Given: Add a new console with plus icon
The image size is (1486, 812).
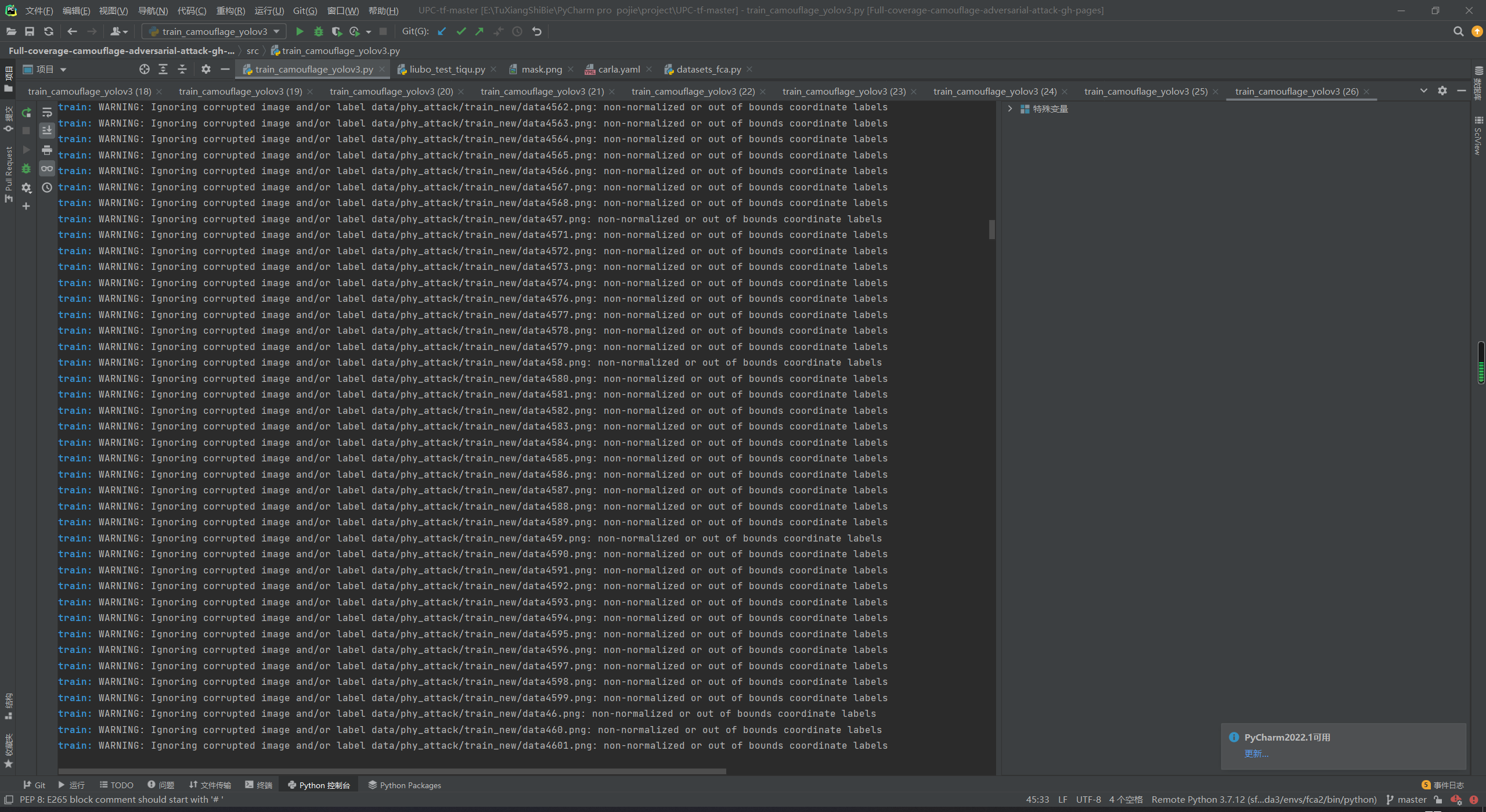Looking at the screenshot, I should pyautogui.click(x=26, y=206).
